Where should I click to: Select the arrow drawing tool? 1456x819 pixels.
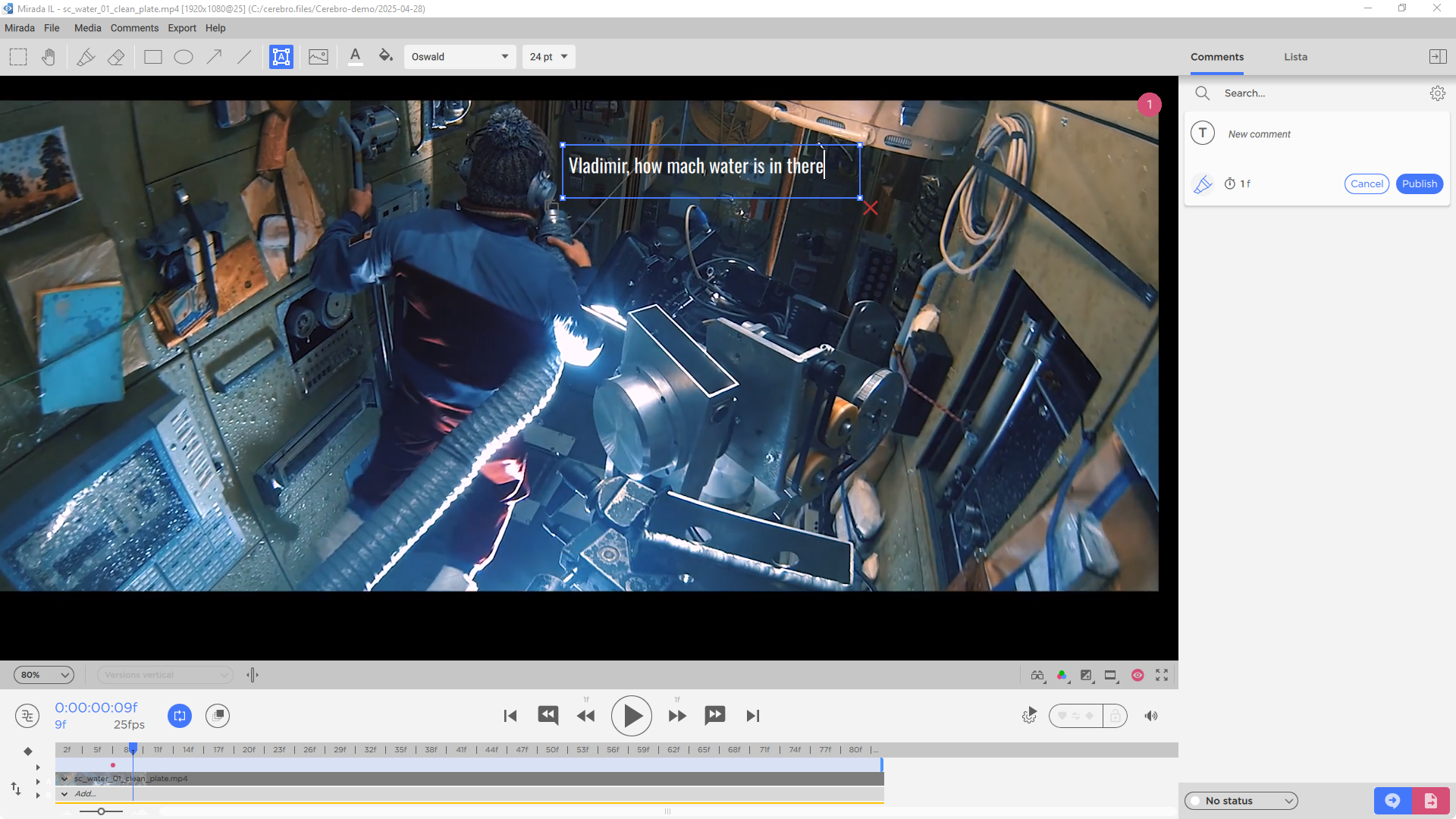(x=214, y=56)
